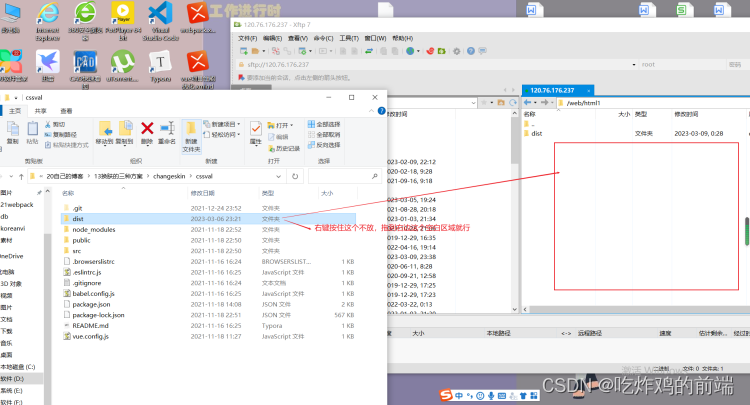Launch Xshell via the red swirl toolbar icon
This screenshot has width=750, height=405.
coord(430,51)
